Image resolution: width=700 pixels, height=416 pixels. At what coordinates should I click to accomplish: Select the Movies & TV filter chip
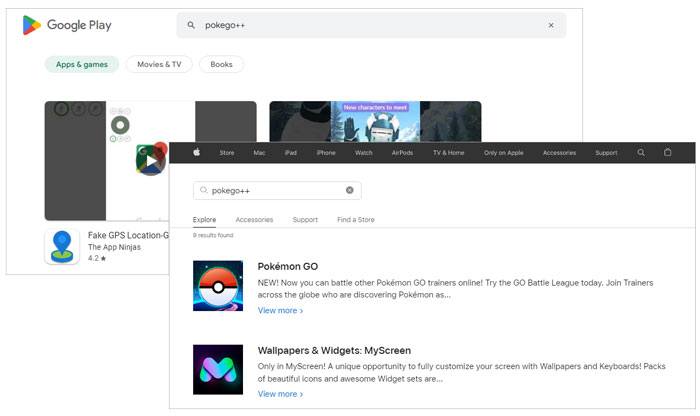159,64
